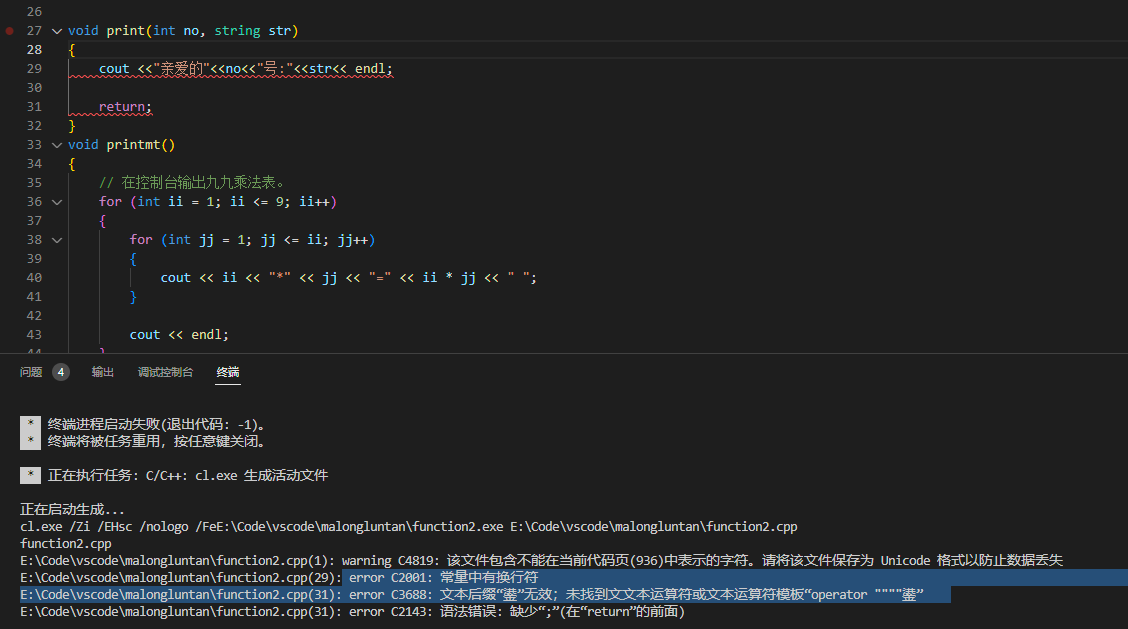Click line number 28 in the gutter

tap(35, 50)
